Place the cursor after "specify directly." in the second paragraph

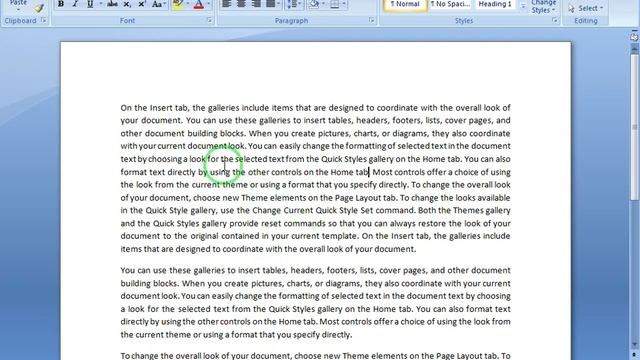point(352,335)
